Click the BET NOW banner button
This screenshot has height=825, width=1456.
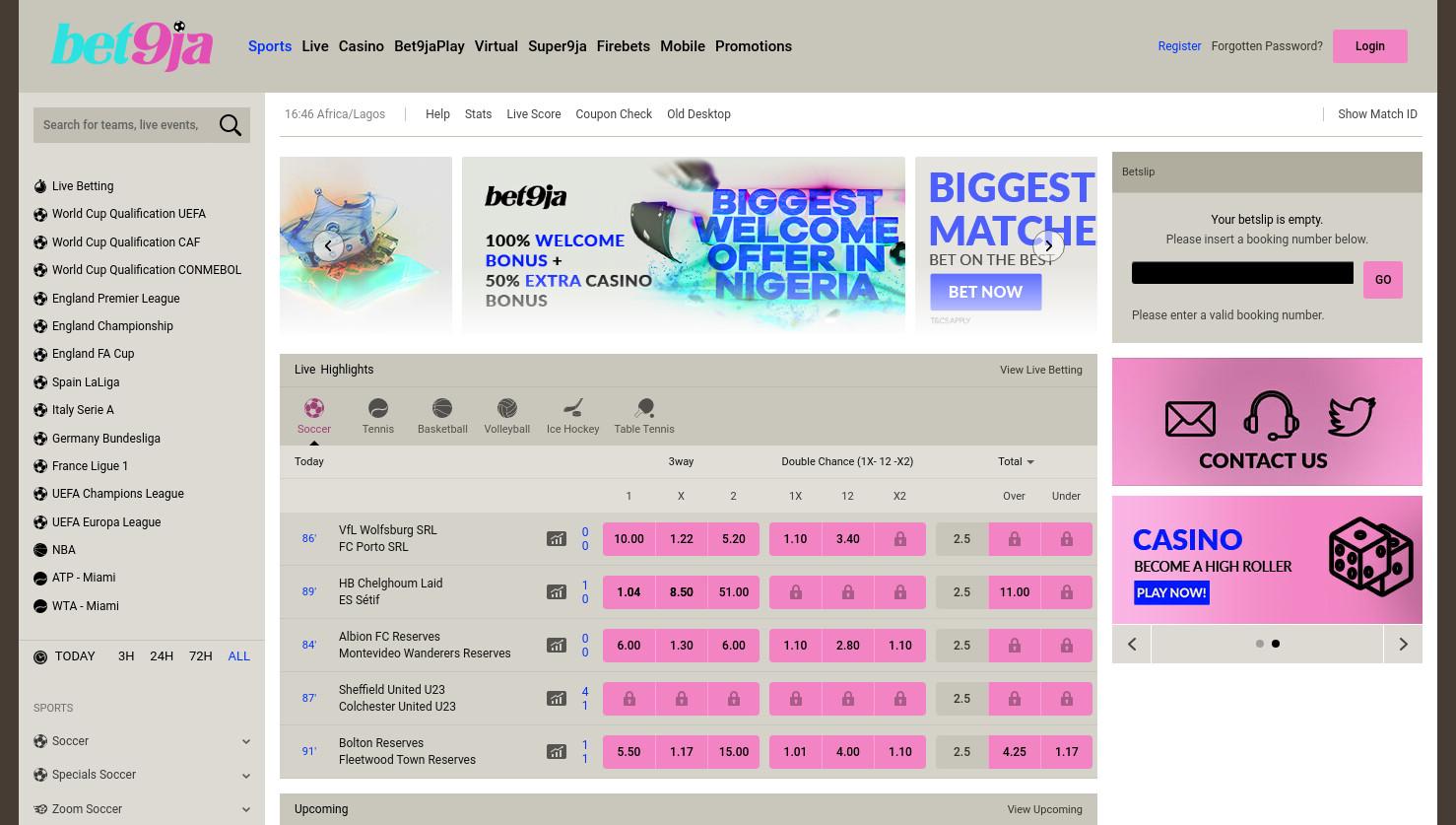[985, 292]
